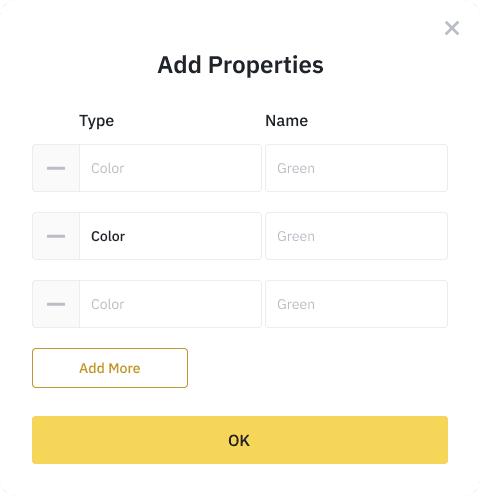Close the Add Properties dialog
The image size is (480, 496).
(452, 28)
